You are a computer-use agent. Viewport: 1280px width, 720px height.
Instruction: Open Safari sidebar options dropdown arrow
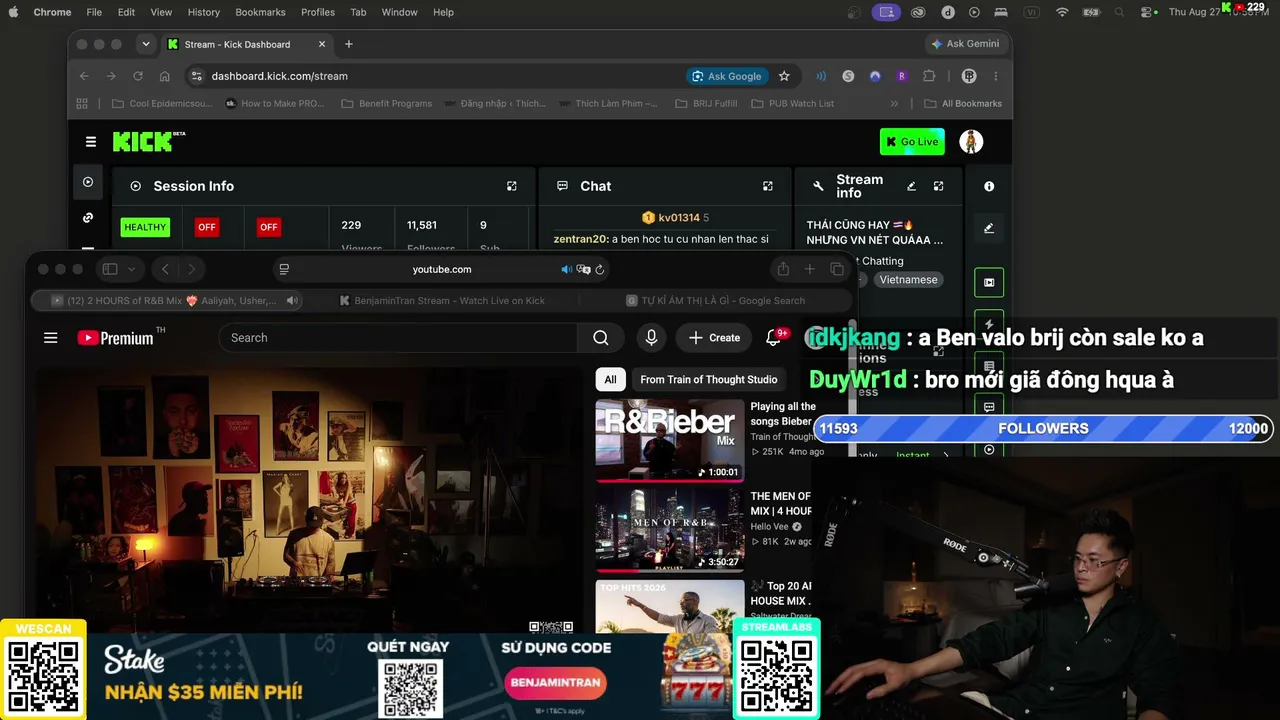pos(131,269)
